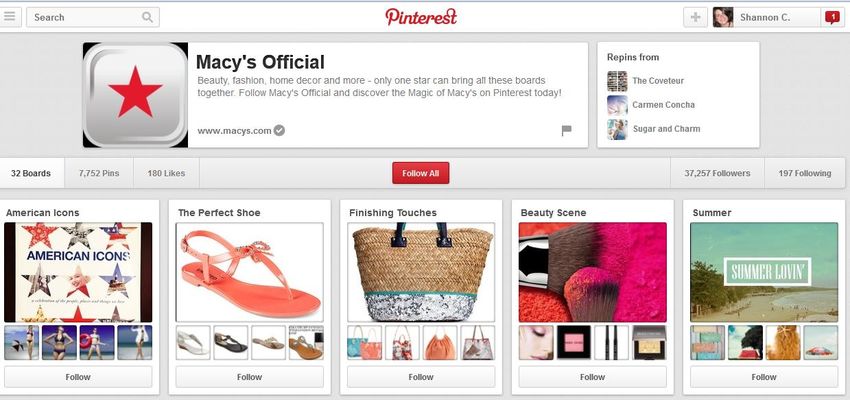Screen dimensions: 850x400
Task: Switch to the 7,752 Pins tab
Action: click(99, 173)
